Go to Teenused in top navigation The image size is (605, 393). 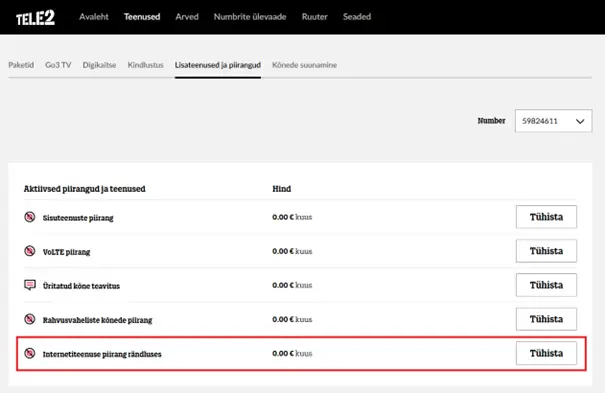142,17
